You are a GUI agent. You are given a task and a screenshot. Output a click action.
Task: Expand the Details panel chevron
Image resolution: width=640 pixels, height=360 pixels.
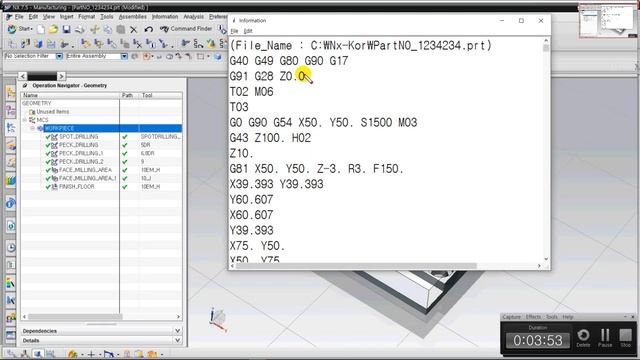pos(178,340)
